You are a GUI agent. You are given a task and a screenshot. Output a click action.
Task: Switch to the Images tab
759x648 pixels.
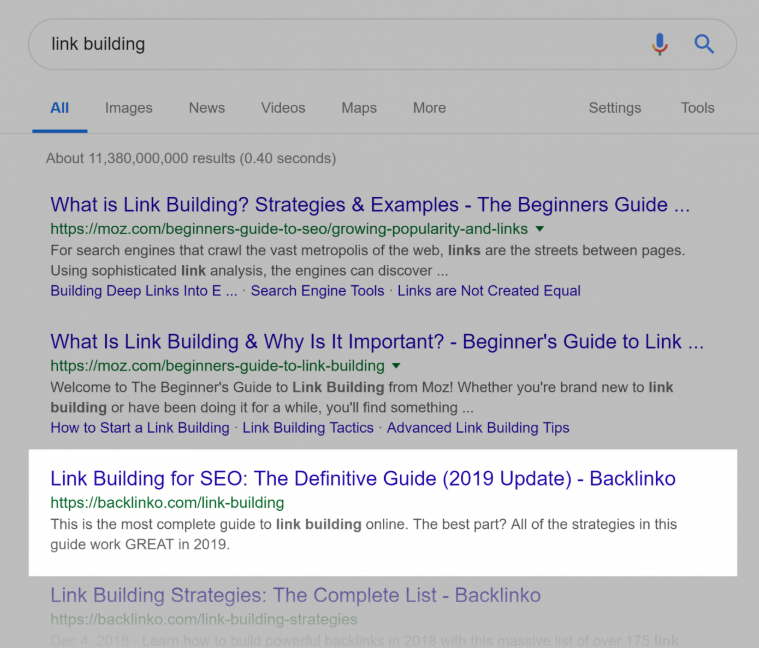[x=129, y=108]
